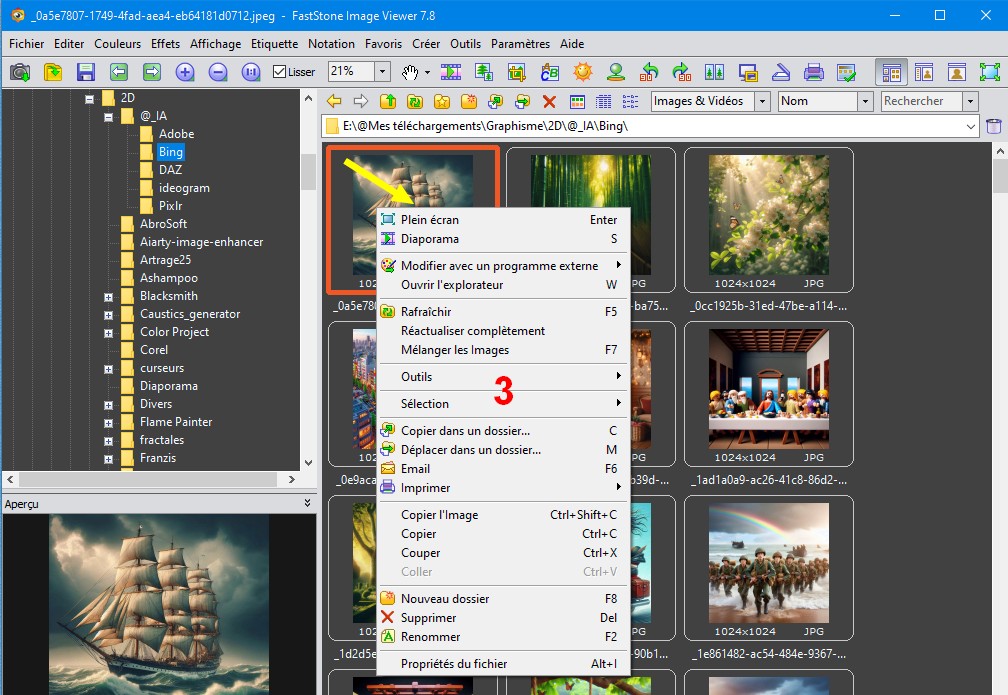Click the red X delete icon
The height and width of the screenshot is (695, 1008).
pyautogui.click(x=549, y=101)
